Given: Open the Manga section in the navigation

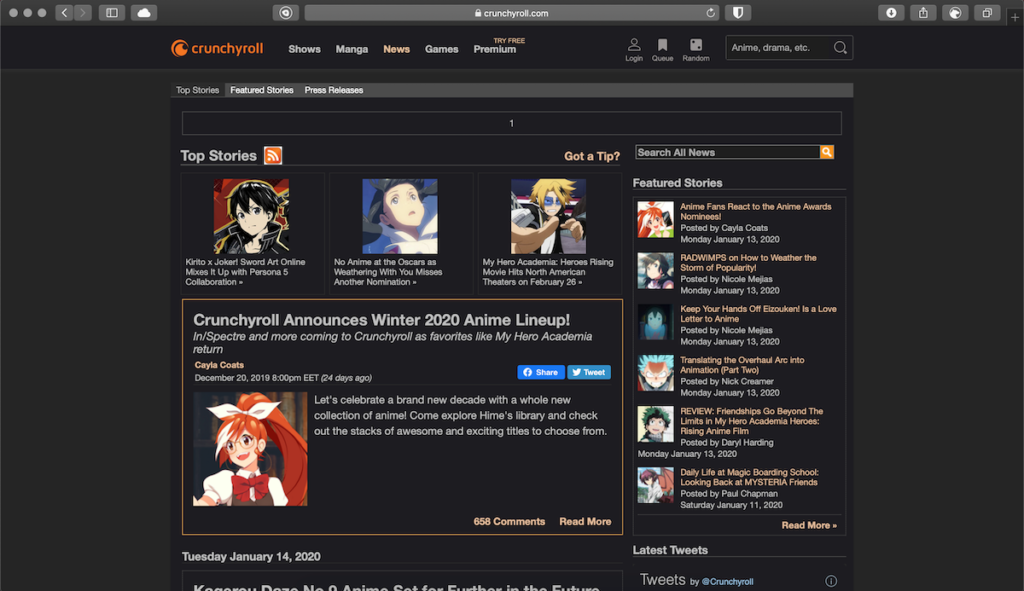Looking at the screenshot, I should coord(351,48).
